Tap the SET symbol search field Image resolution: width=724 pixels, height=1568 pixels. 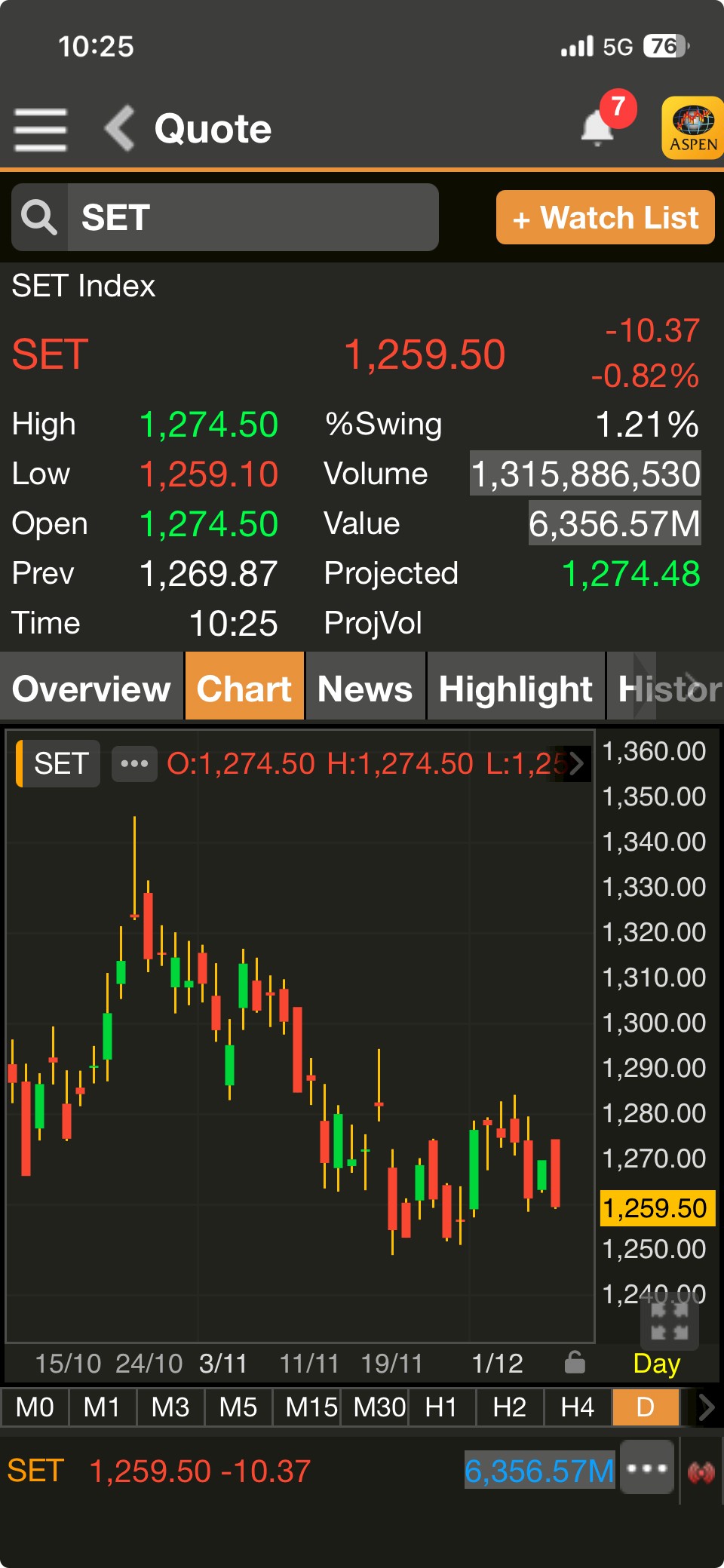coord(253,217)
